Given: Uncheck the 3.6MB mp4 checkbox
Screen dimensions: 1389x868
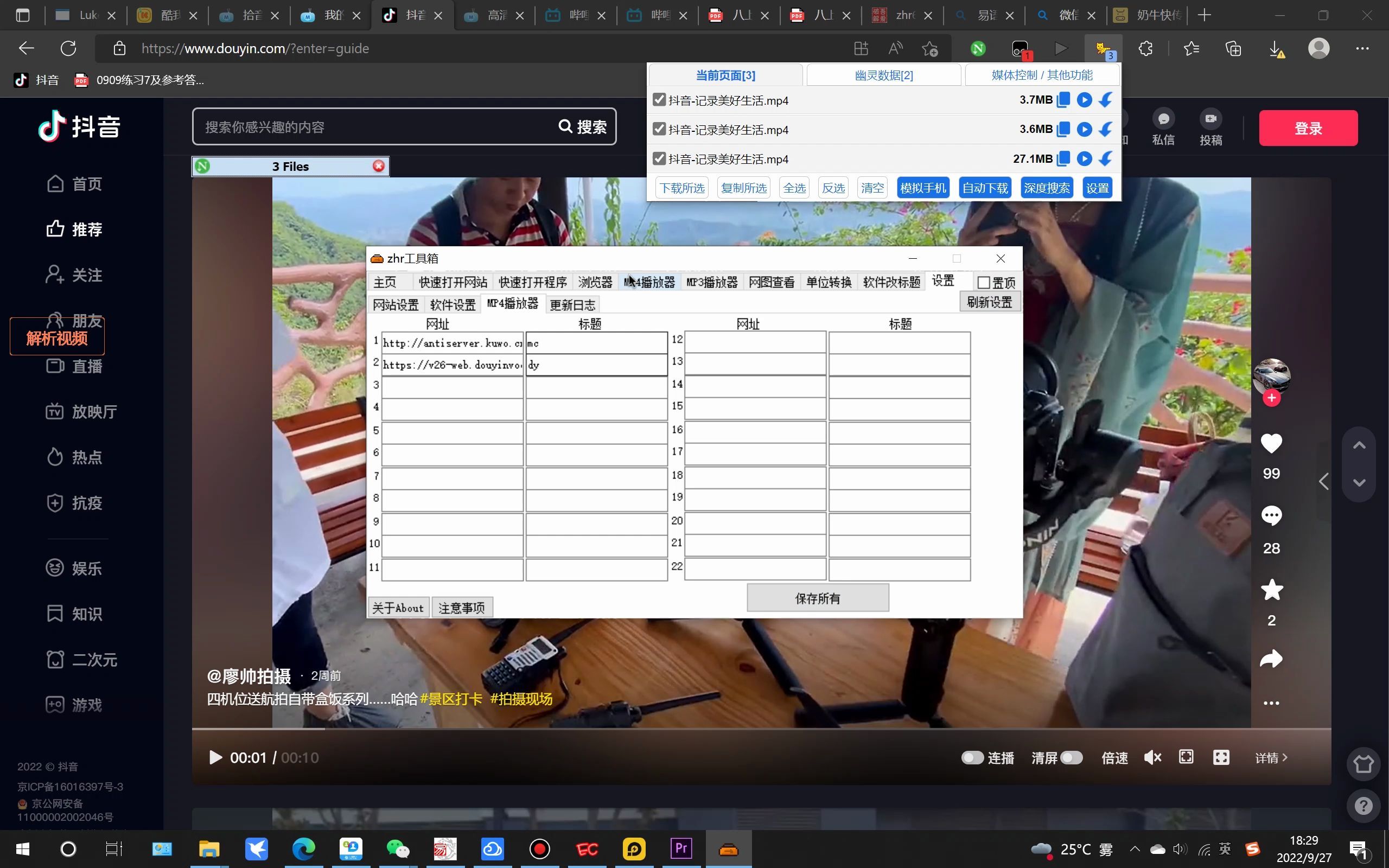Looking at the screenshot, I should tap(659, 129).
